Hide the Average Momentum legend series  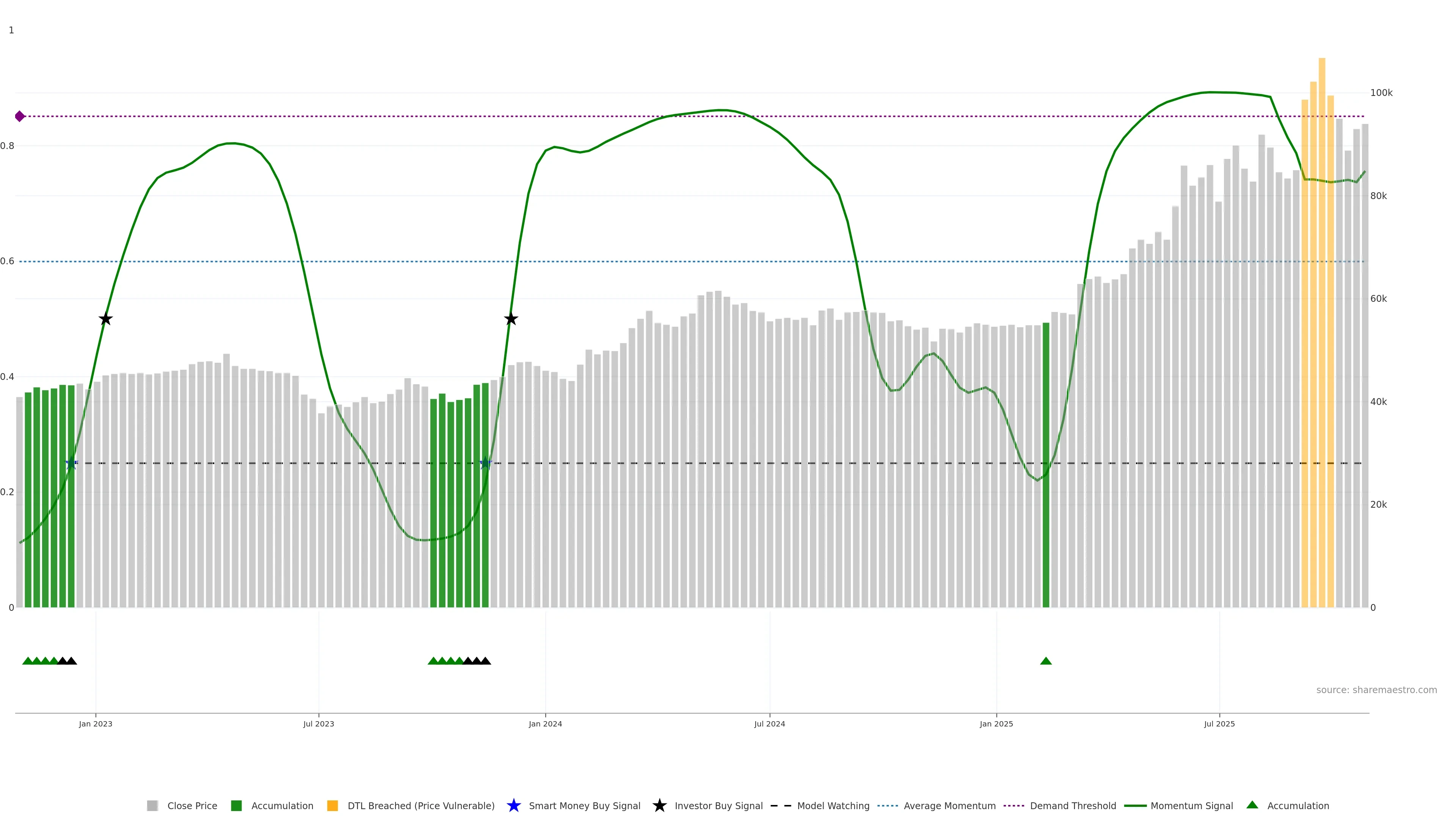pyautogui.click(x=949, y=806)
